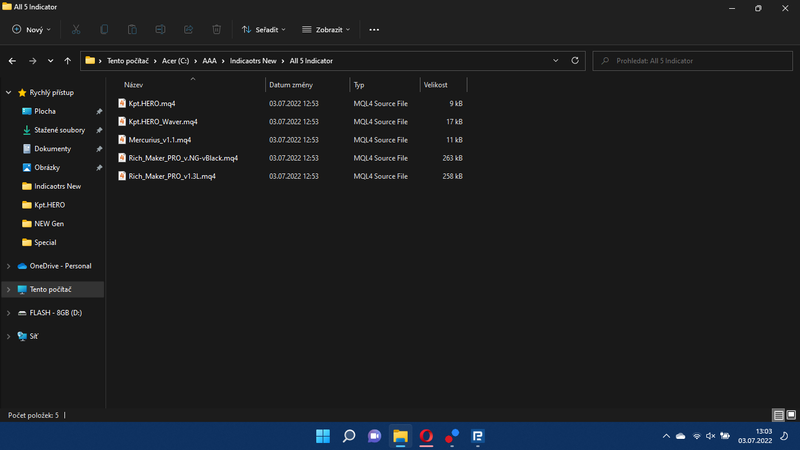Screen dimensions: 800x450
Task: Switch to details view in status bar
Action: (778, 414)
